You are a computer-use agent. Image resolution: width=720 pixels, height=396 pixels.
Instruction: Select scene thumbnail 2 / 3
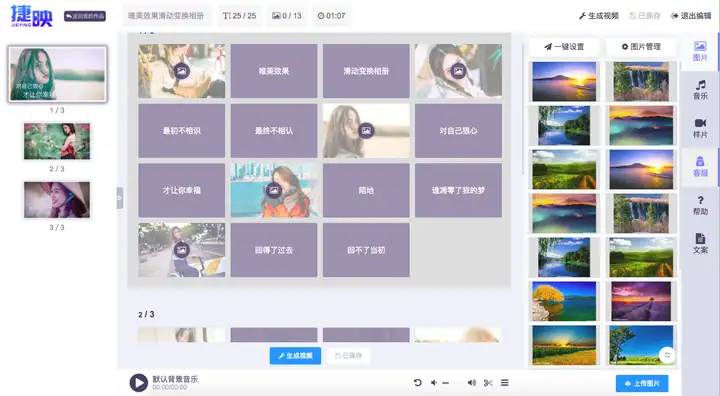point(57,141)
